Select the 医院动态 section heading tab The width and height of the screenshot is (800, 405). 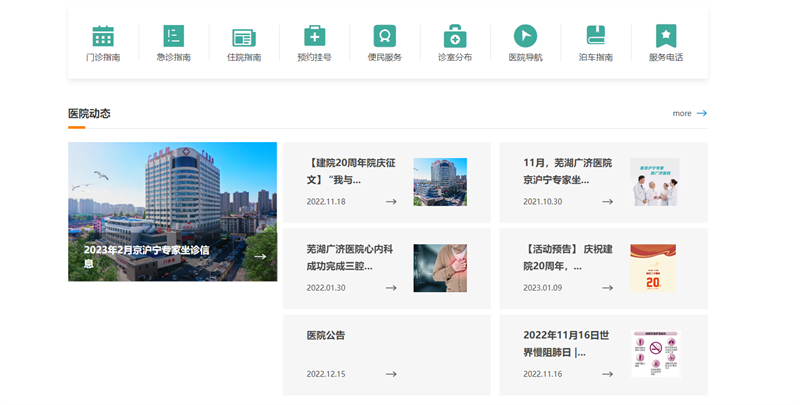(x=89, y=113)
